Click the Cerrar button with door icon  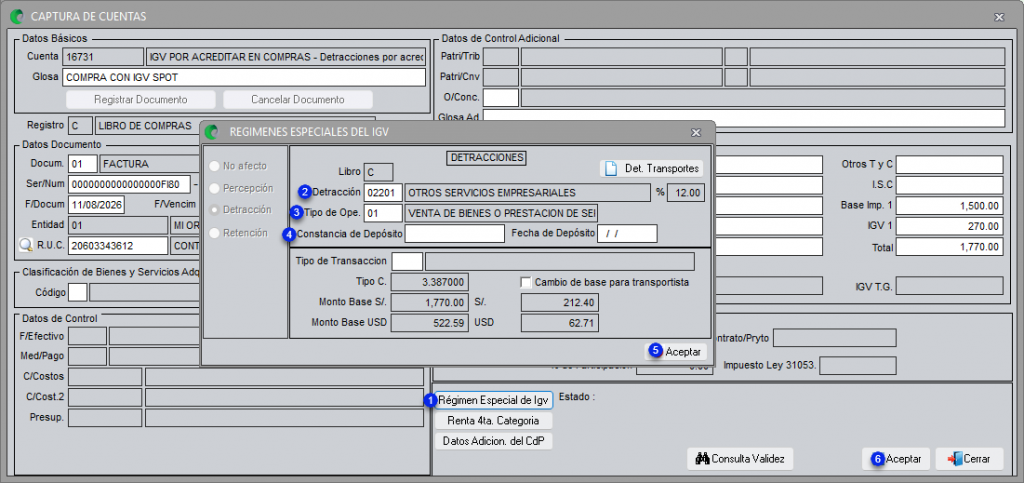click(x=969, y=459)
